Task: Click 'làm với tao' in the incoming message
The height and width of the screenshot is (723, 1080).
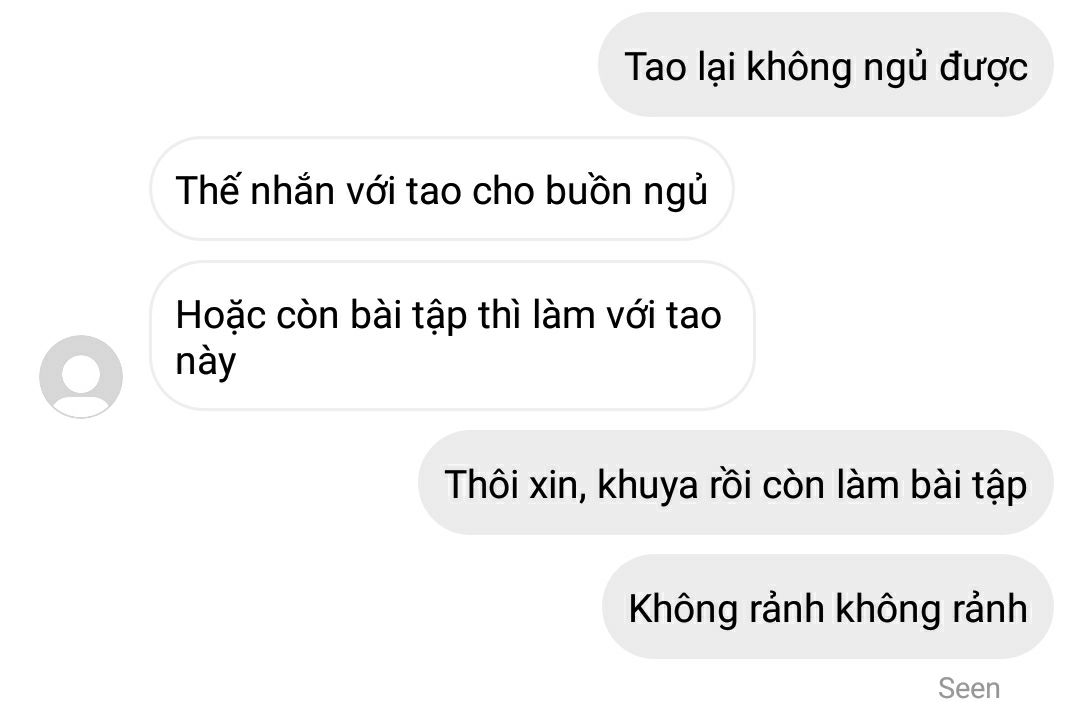Action: click(x=627, y=315)
